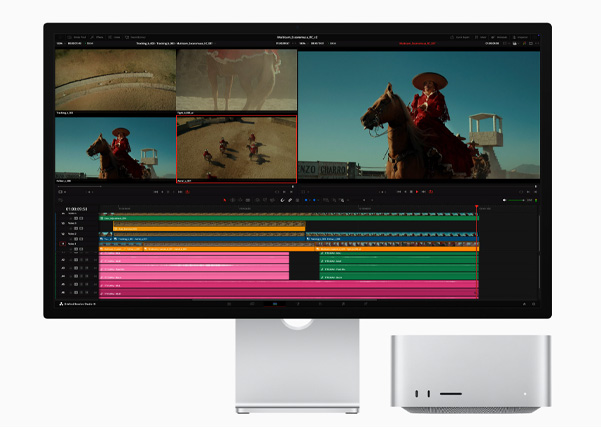
Task: Click the red playhead marker on timeline ruler
Action: (477, 207)
